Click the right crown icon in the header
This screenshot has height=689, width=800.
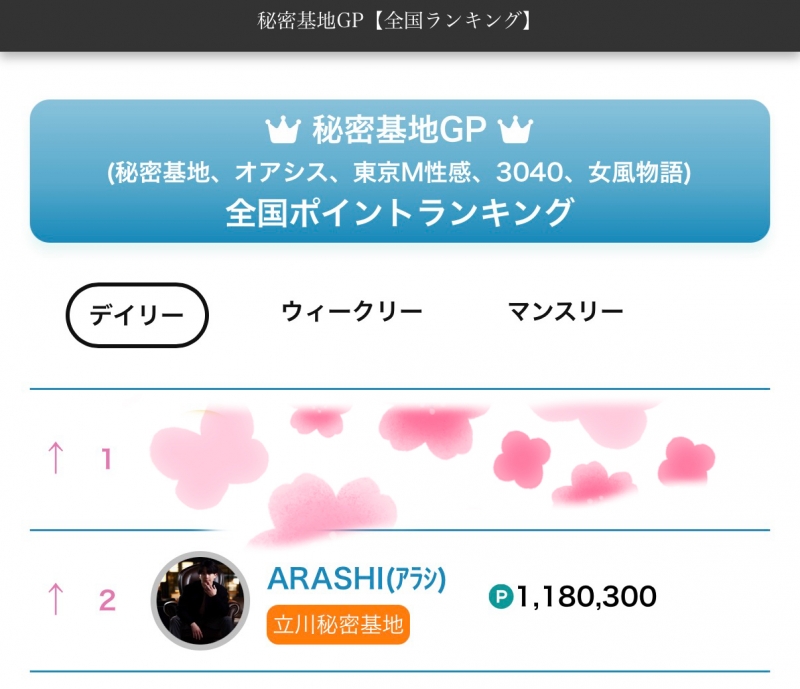pos(516,129)
